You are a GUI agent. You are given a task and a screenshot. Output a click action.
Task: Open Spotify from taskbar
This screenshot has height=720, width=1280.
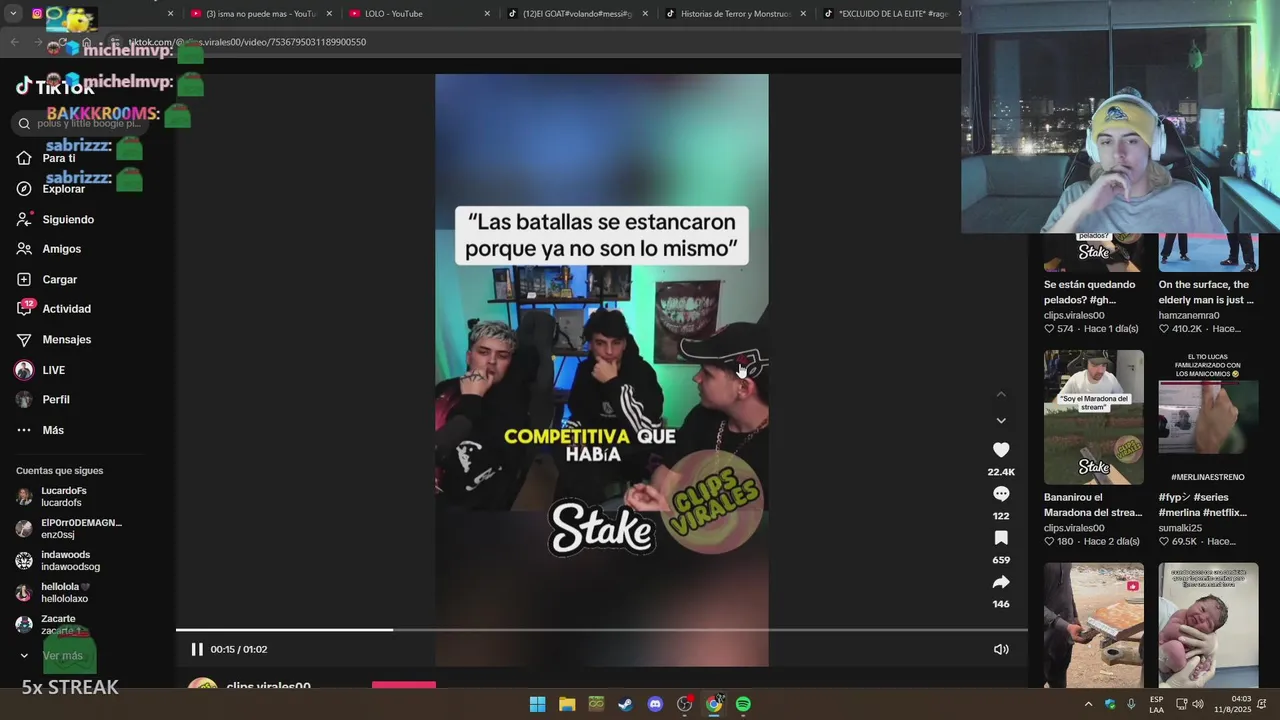coord(743,704)
